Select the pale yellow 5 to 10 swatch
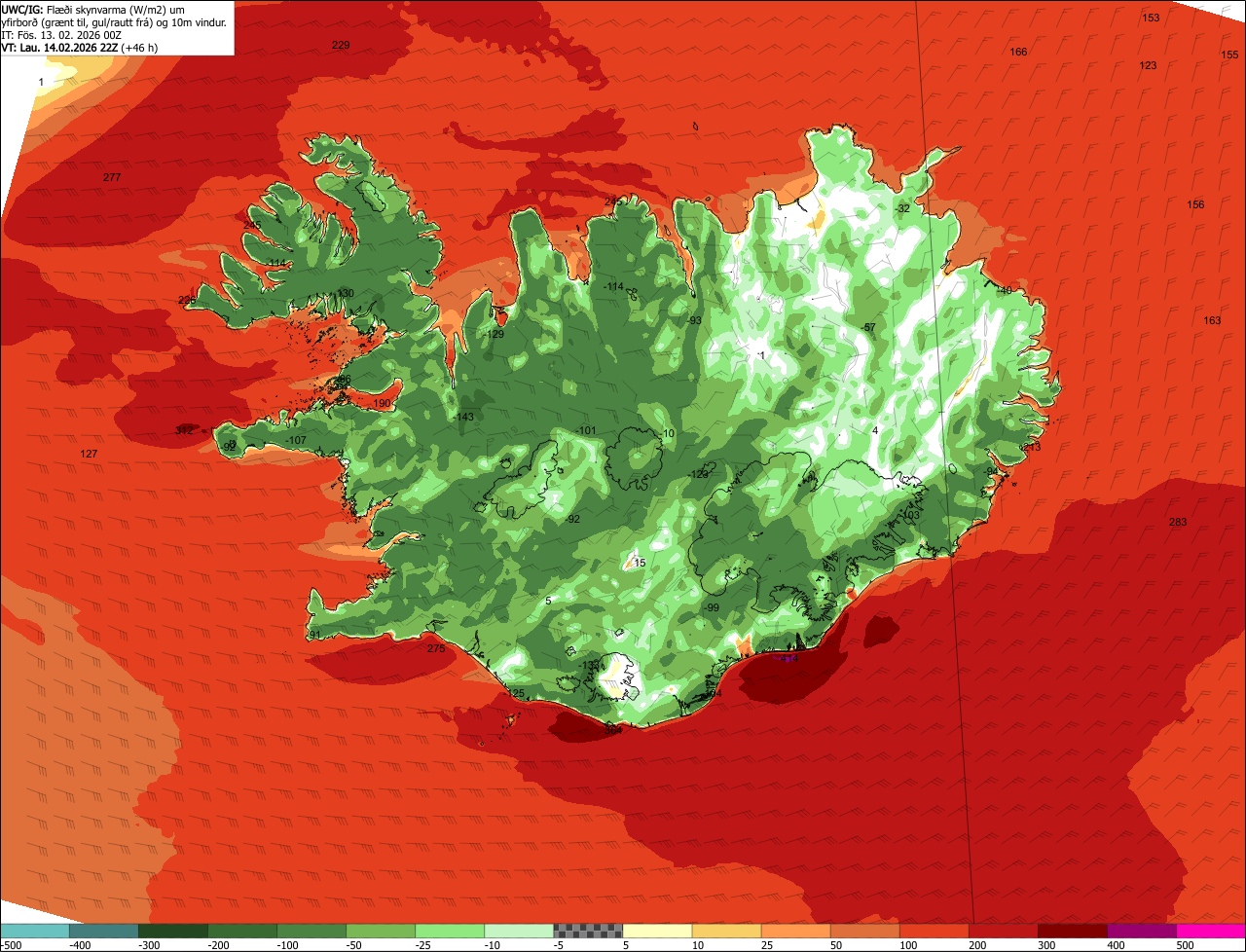Viewport: 1246px width, 952px height. point(657,931)
